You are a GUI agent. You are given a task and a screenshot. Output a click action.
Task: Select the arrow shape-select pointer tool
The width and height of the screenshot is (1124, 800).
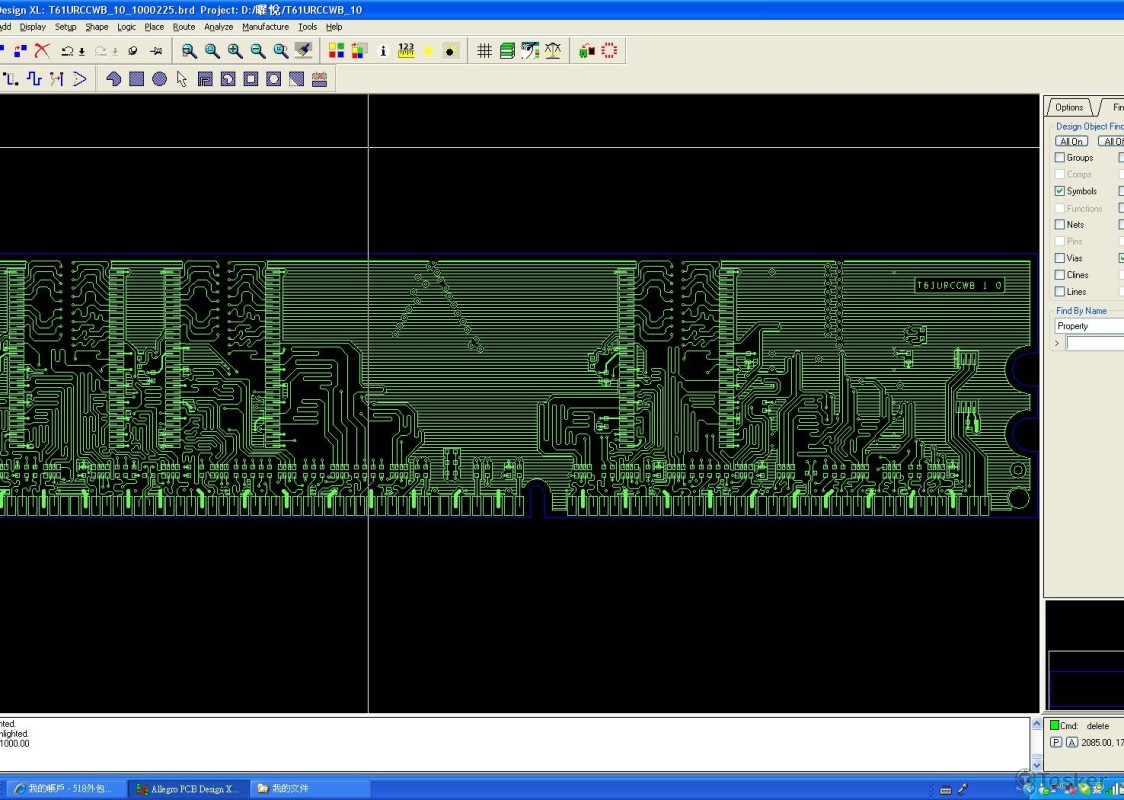click(182, 79)
